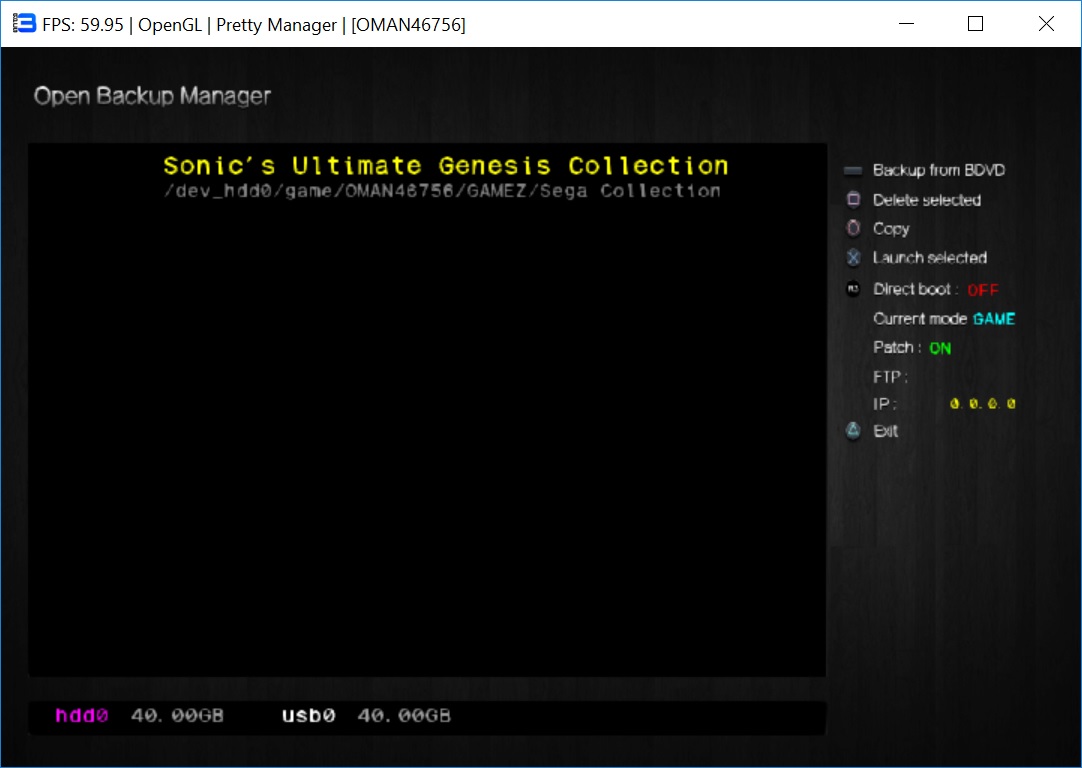The height and width of the screenshot is (768, 1082).
Task: Maximize the RPCS3 game window
Action: pos(975,23)
